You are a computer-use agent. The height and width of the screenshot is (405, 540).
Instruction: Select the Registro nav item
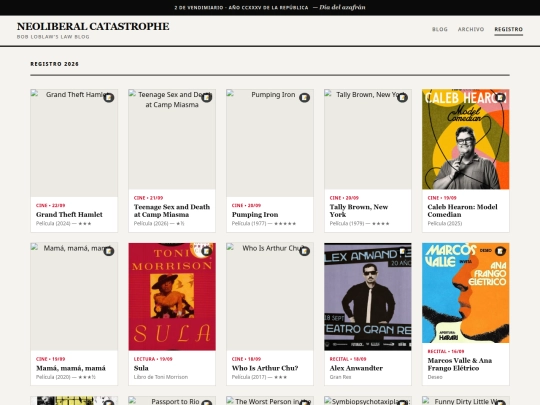pos(509,29)
